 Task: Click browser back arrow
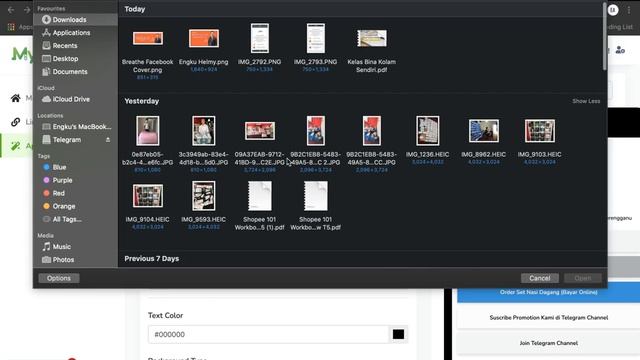point(11,10)
